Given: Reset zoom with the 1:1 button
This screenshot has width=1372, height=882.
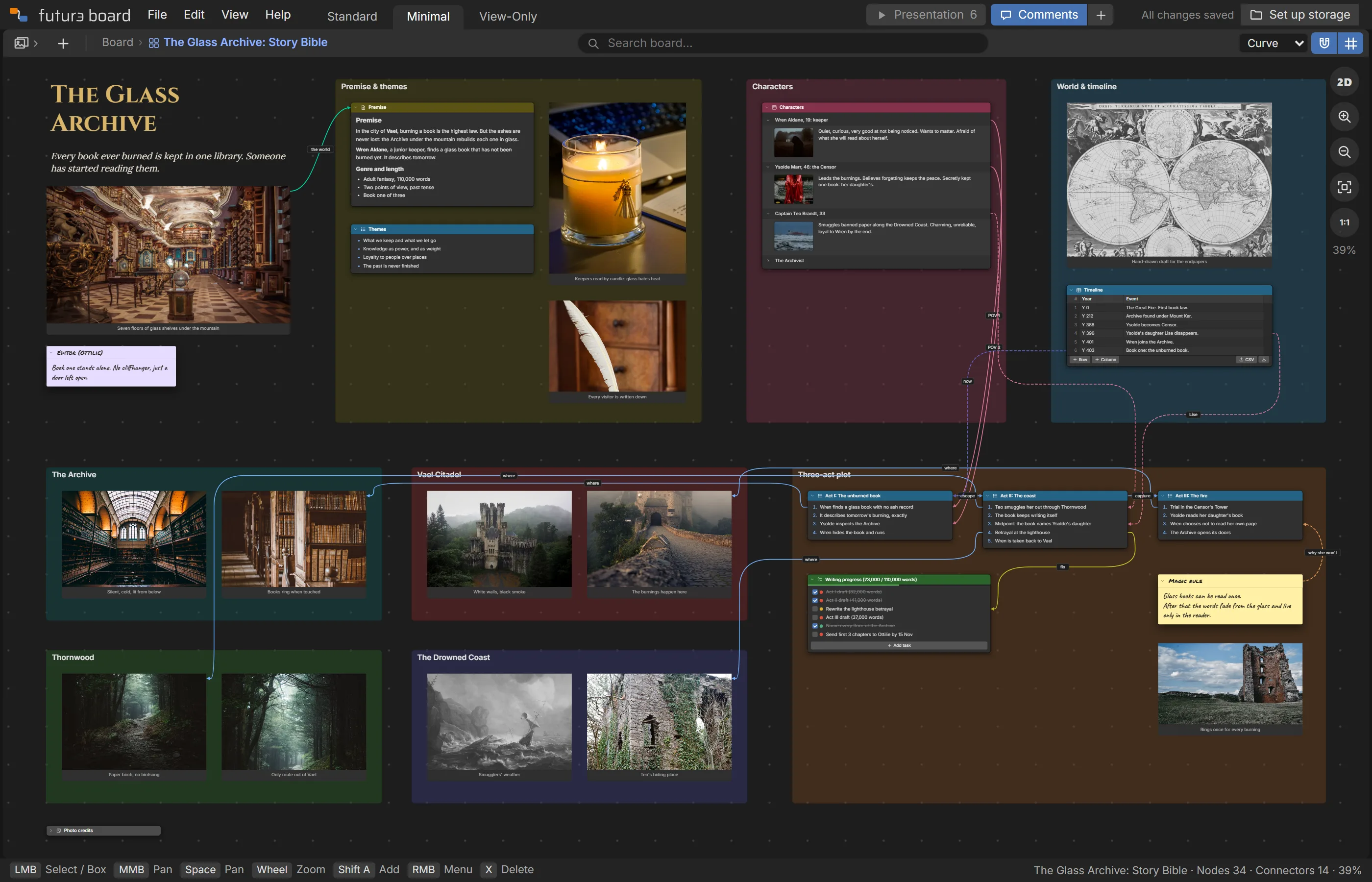Looking at the screenshot, I should [1344, 222].
